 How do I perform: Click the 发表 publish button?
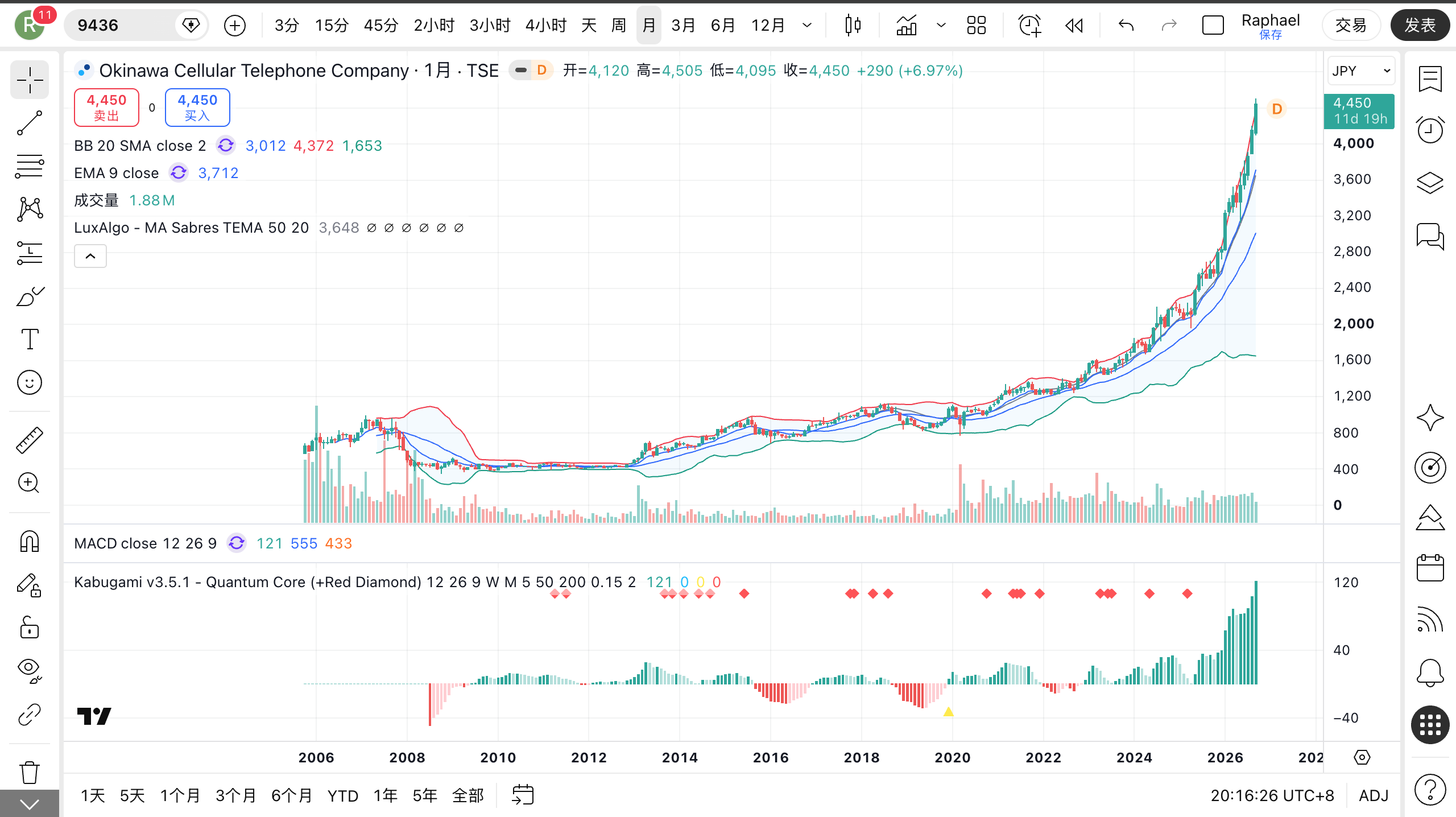coord(1420,25)
